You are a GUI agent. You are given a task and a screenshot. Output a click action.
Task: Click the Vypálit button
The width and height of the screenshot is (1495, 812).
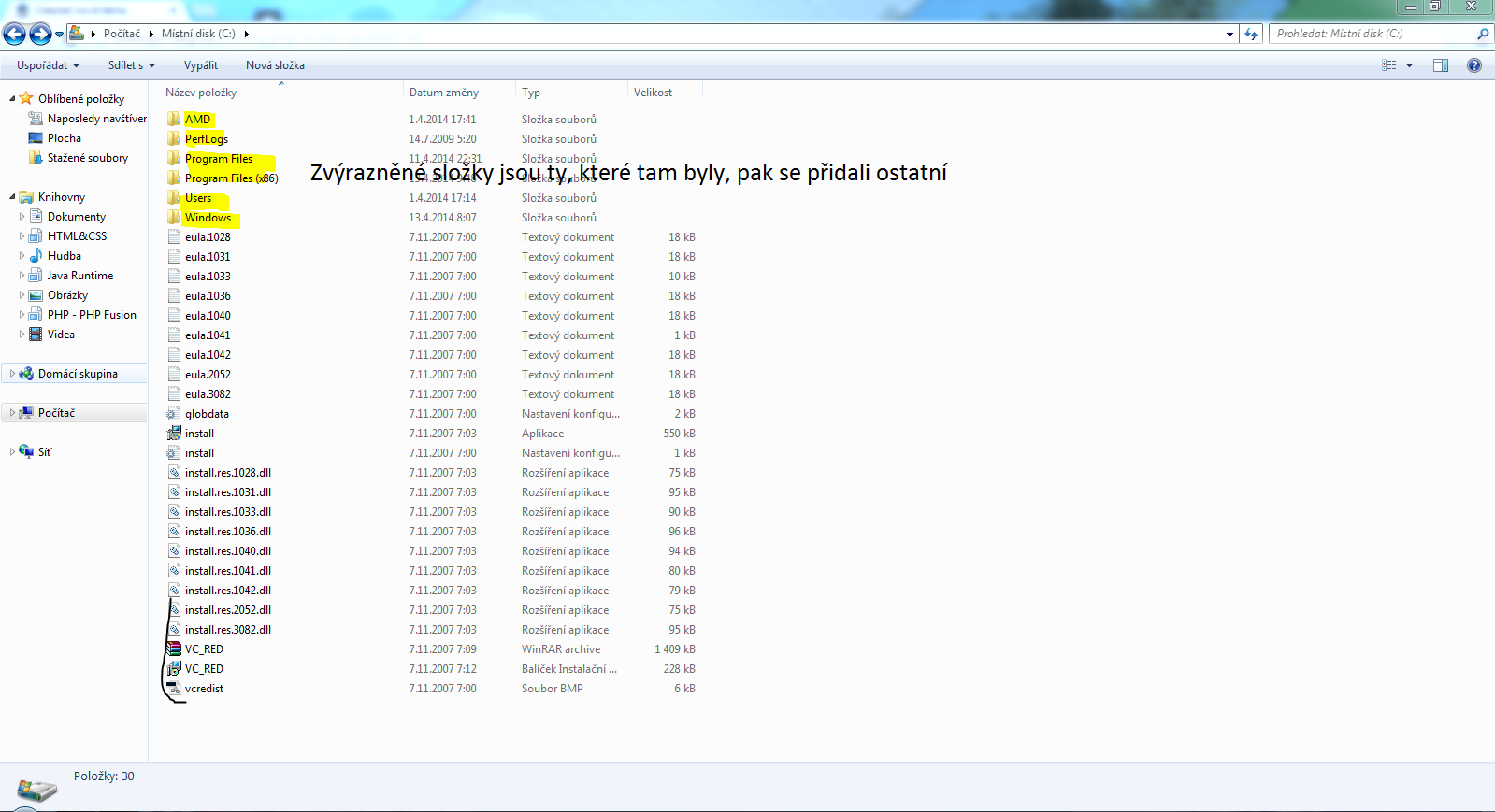pos(201,65)
